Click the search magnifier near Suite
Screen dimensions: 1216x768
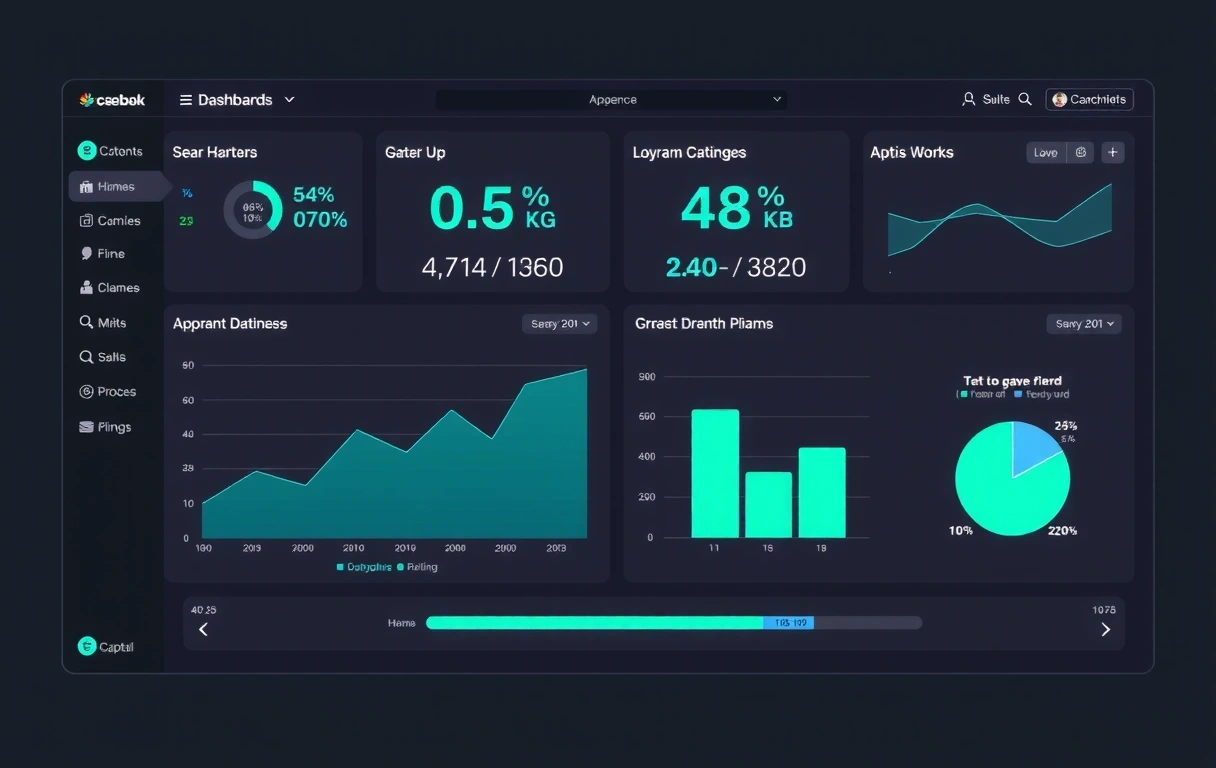click(1023, 99)
